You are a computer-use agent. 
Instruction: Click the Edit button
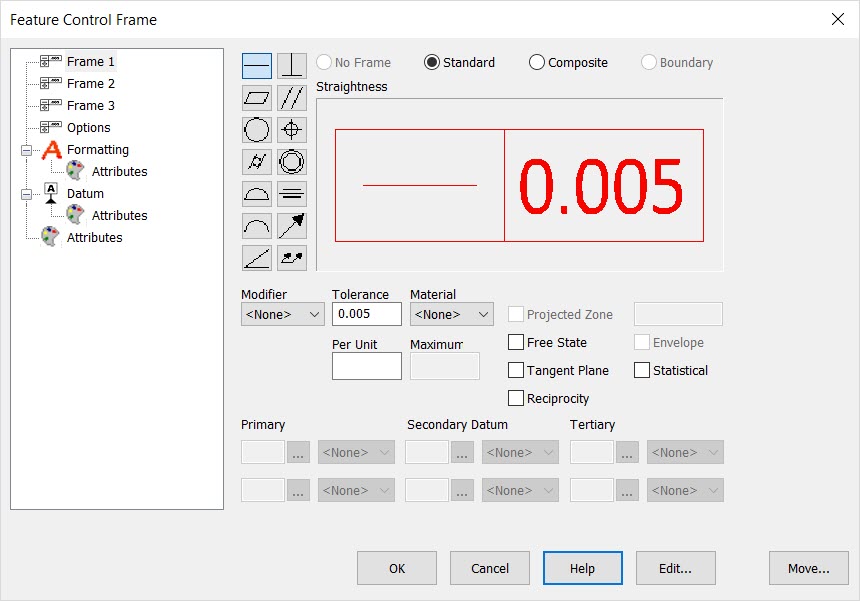(x=675, y=568)
